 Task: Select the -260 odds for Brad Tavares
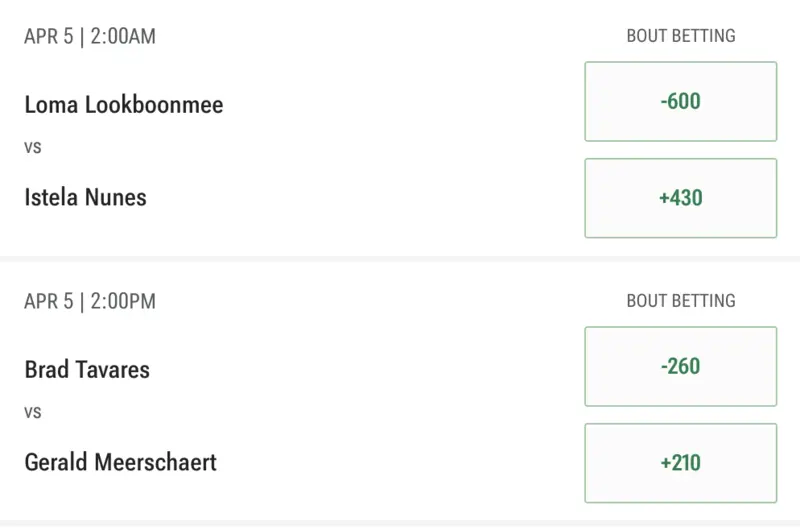point(680,367)
